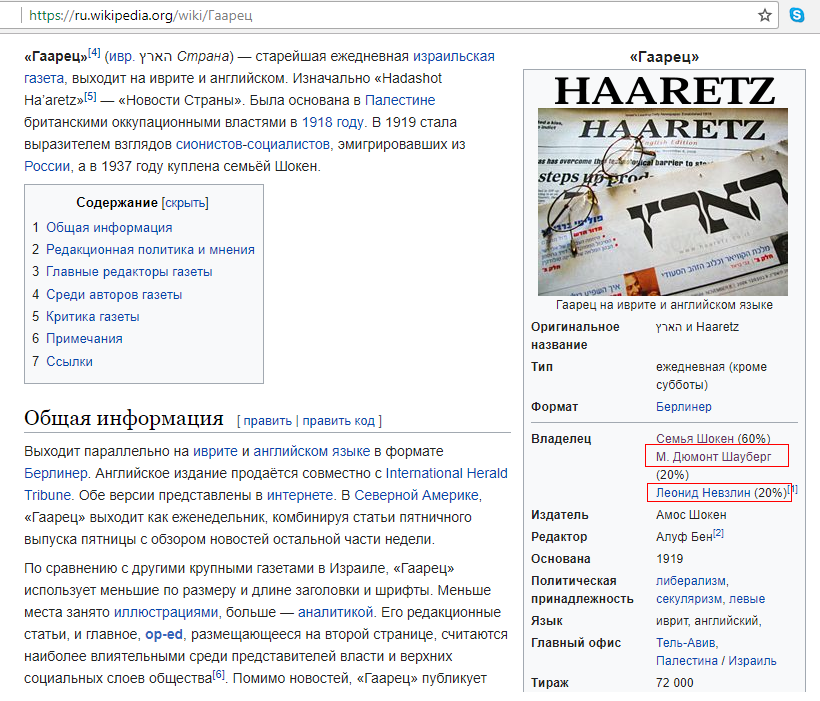Open the Skype extension icon
The height and width of the screenshot is (701, 820).
pyautogui.click(x=797, y=15)
